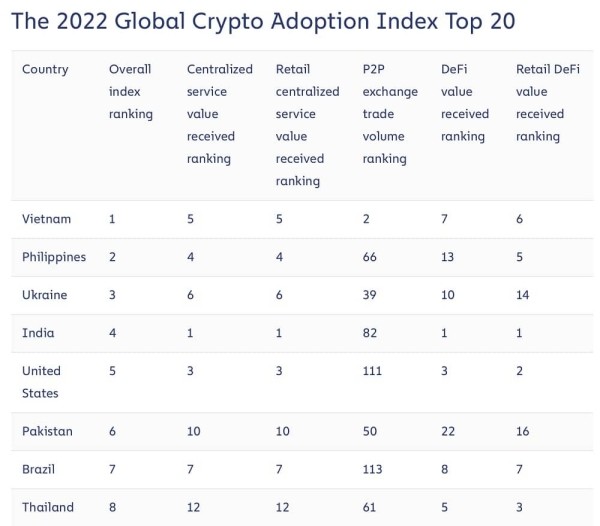Image resolution: width=600 pixels, height=526 pixels.
Task: Select the Country column header
Action: click(45, 69)
